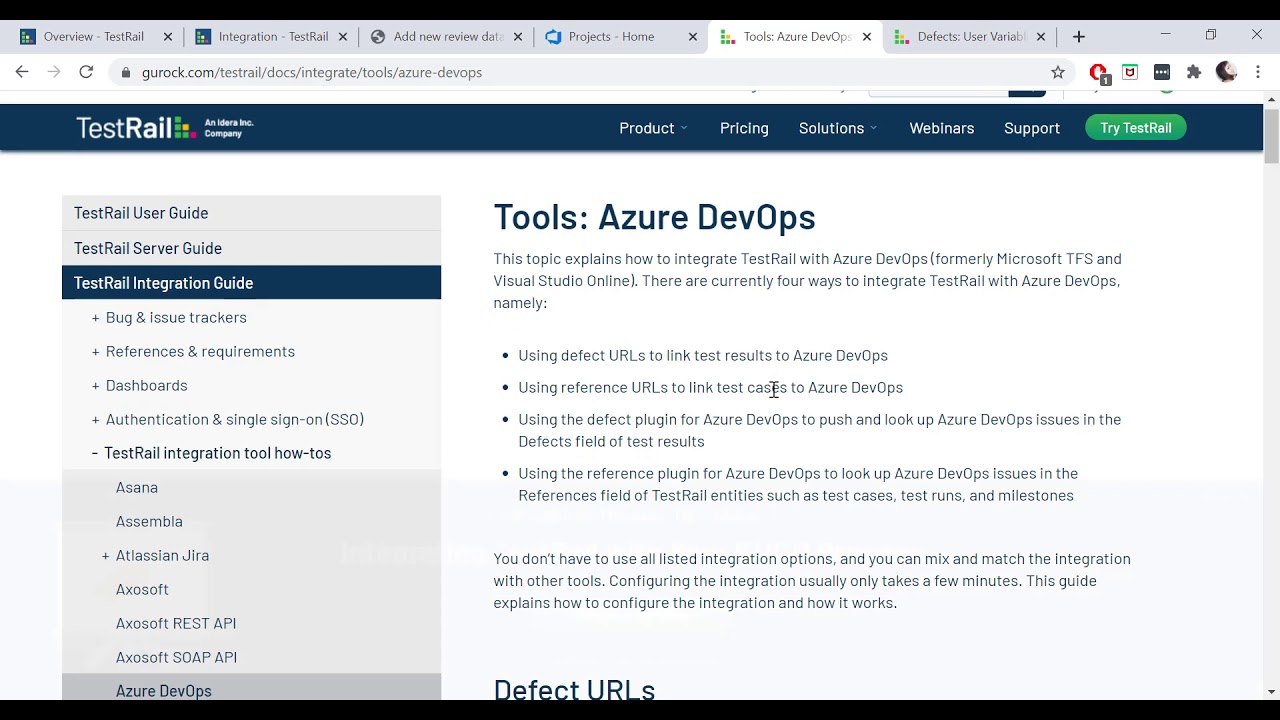The width and height of the screenshot is (1280, 720).
Task: Open the Assembla how-to page
Action: coord(149,521)
